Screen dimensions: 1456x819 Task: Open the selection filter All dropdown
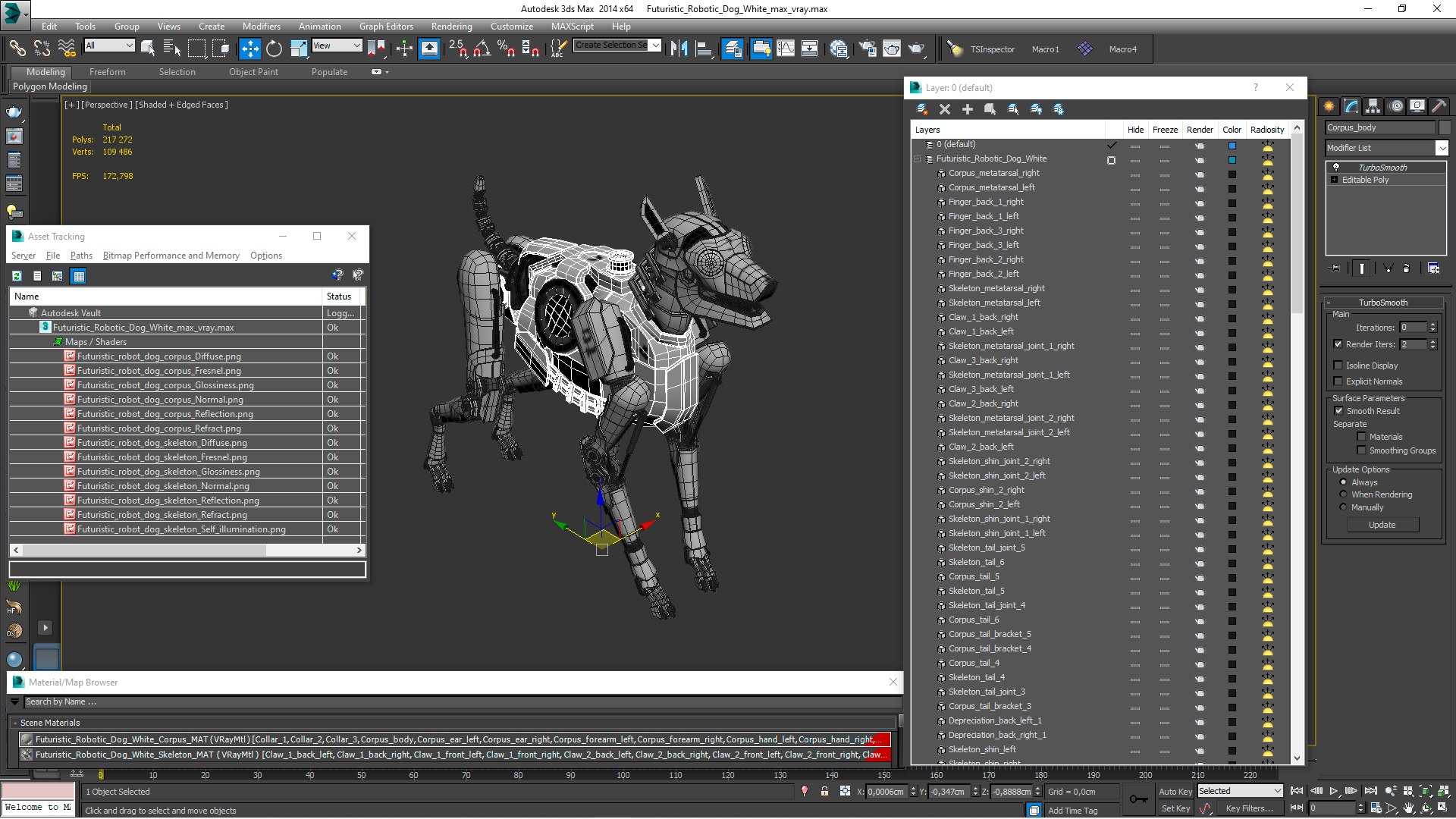[109, 45]
